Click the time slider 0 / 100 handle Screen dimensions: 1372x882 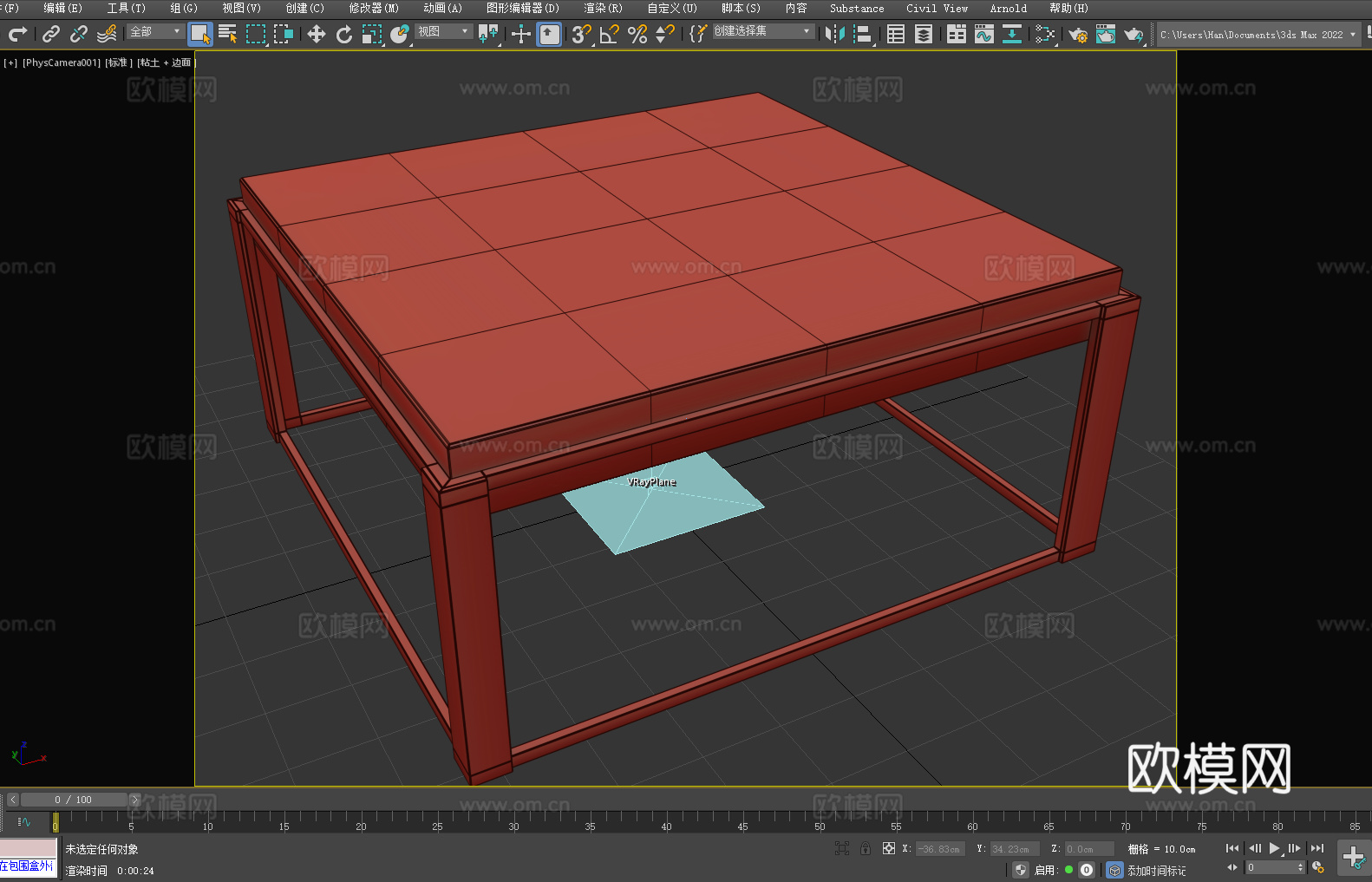[x=74, y=800]
